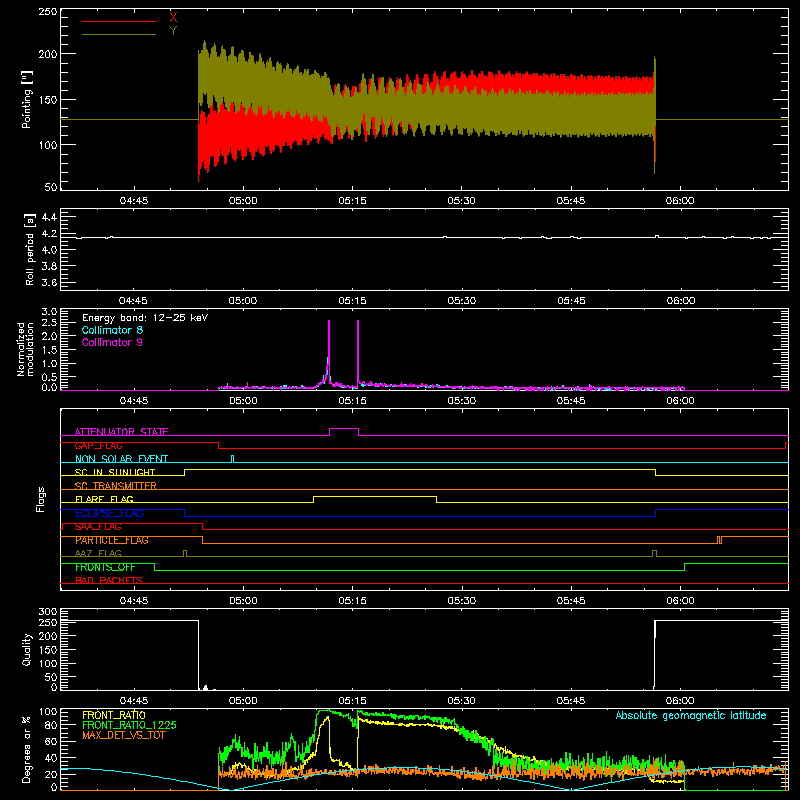800x800 pixels.
Task: Click the non solar event pulse marker
Action: 233,459
